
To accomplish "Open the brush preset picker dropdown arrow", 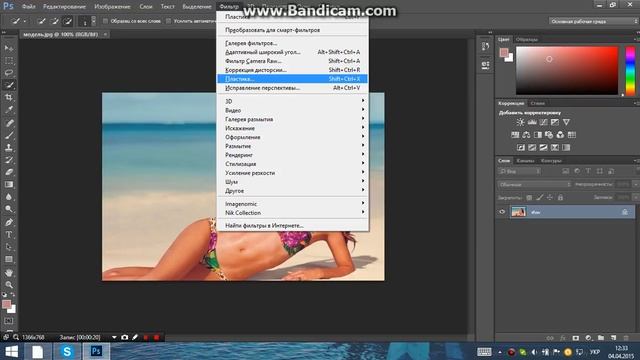I will click(93, 21).
